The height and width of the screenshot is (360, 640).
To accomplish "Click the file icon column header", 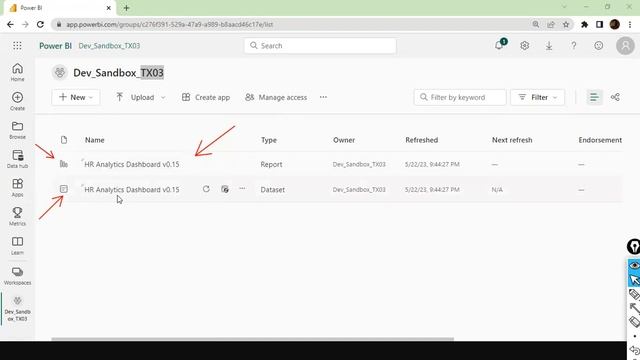I will (x=64, y=140).
